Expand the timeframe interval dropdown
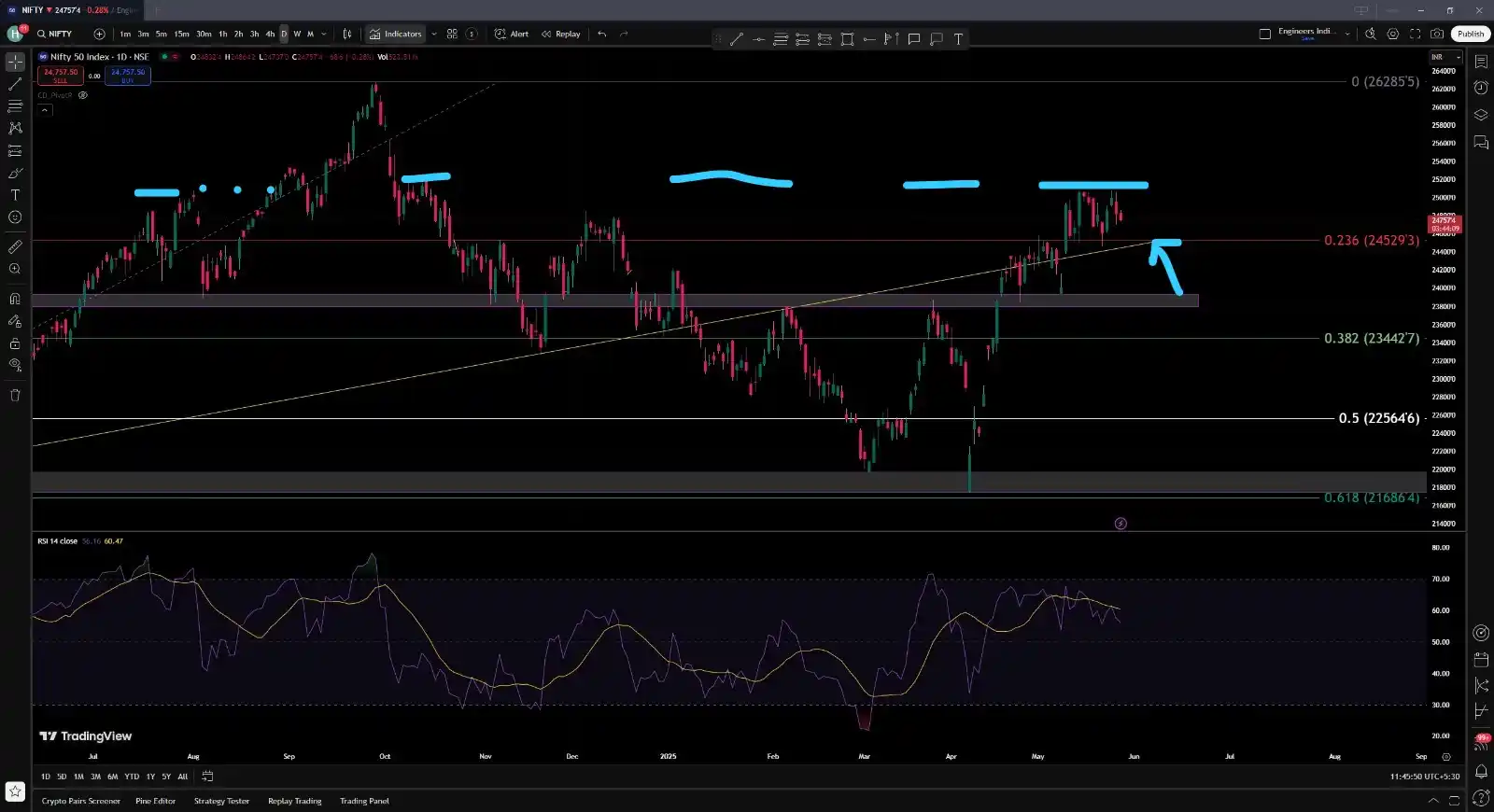This screenshot has height=812, width=1494. tap(324, 34)
